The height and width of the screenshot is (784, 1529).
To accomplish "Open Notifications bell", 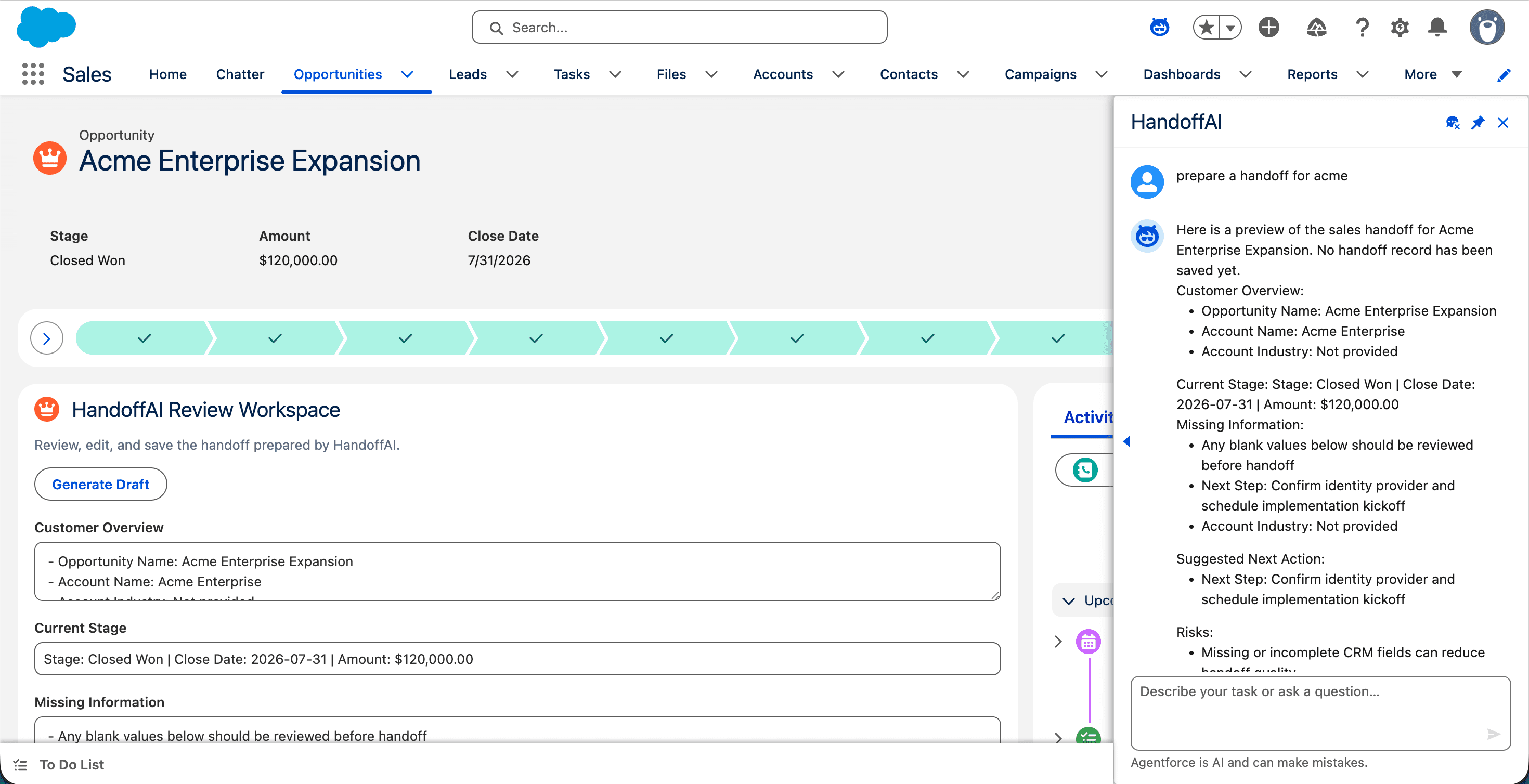I will click(x=1437, y=28).
